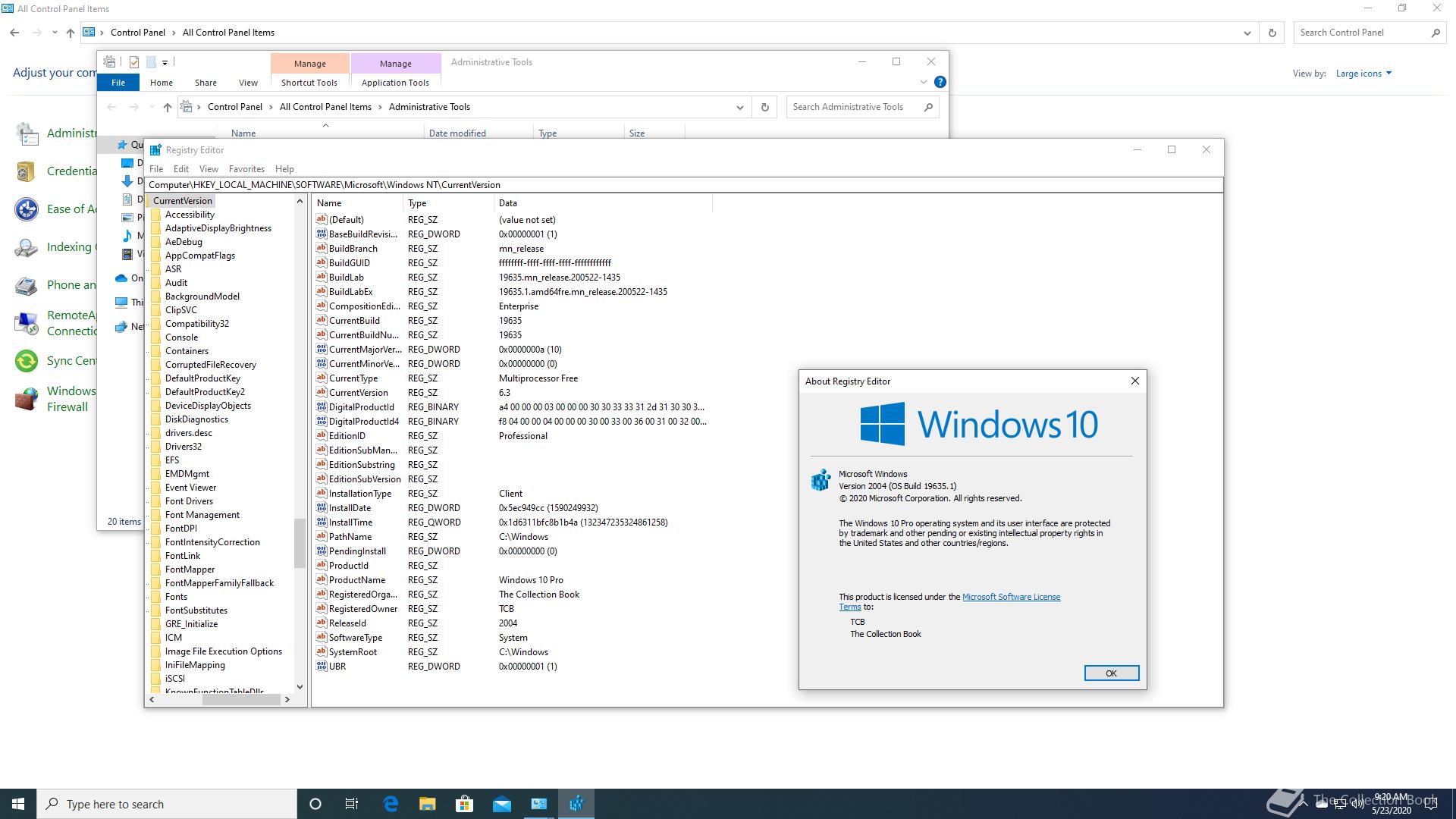Launch Microsoft Store from the taskbar
This screenshot has height=819, width=1456.
click(x=464, y=804)
